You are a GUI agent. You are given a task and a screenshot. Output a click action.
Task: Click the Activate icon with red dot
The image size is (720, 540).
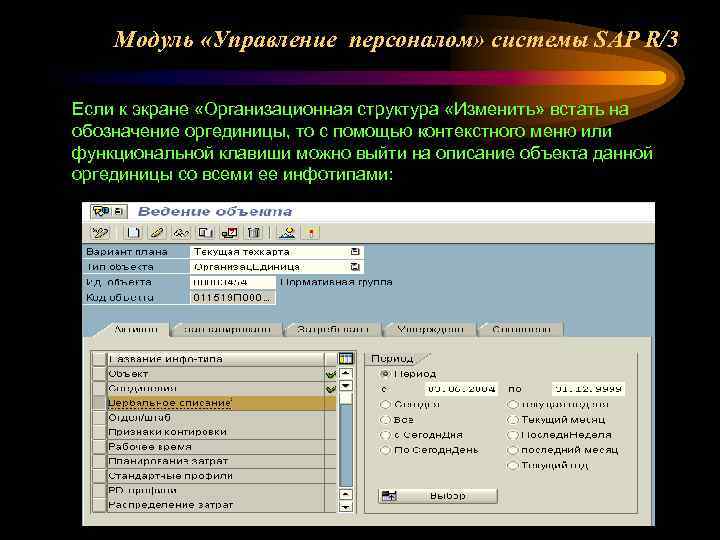(x=311, y=233)
